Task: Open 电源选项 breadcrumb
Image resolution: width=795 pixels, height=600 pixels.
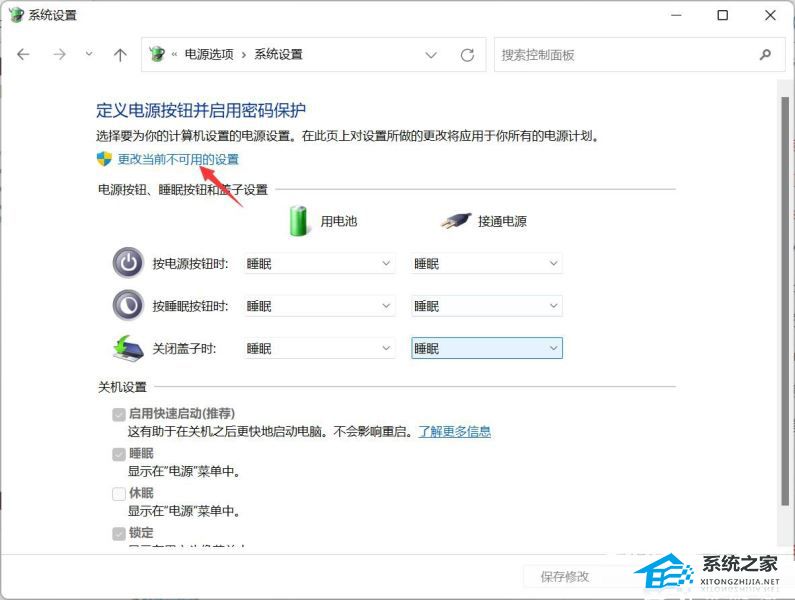Action: (x=209, y=54)
